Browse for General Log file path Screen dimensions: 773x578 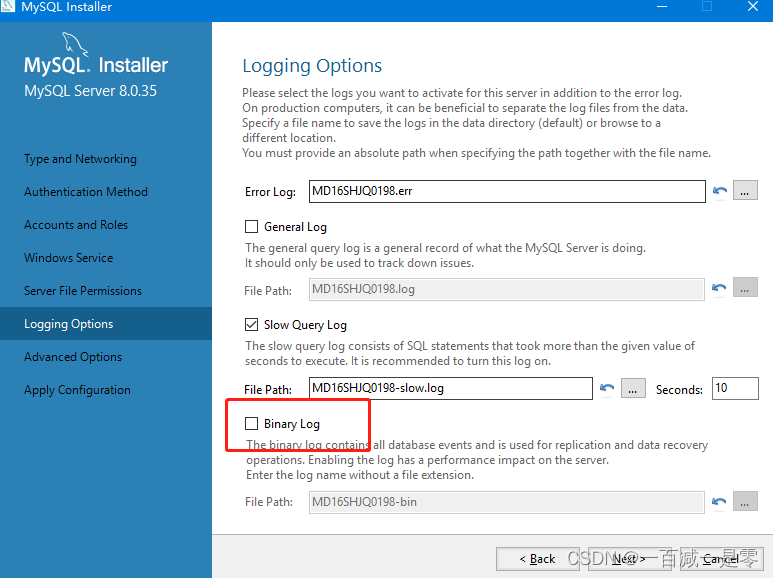[x=745, y=288]
